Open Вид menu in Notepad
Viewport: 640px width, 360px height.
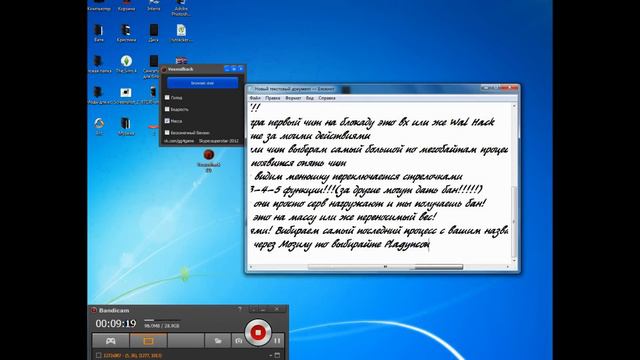(310, 98)
